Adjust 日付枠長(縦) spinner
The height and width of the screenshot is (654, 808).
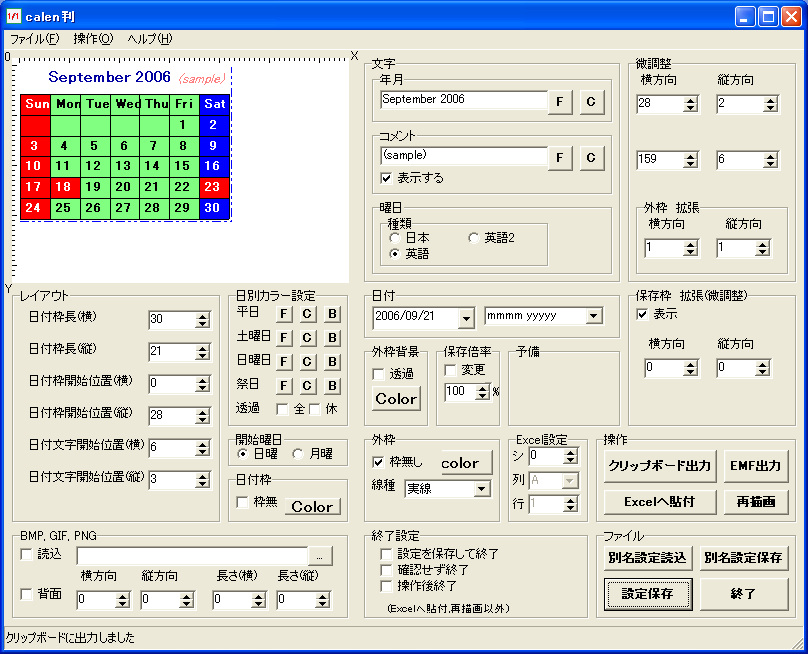pos(203,353)
